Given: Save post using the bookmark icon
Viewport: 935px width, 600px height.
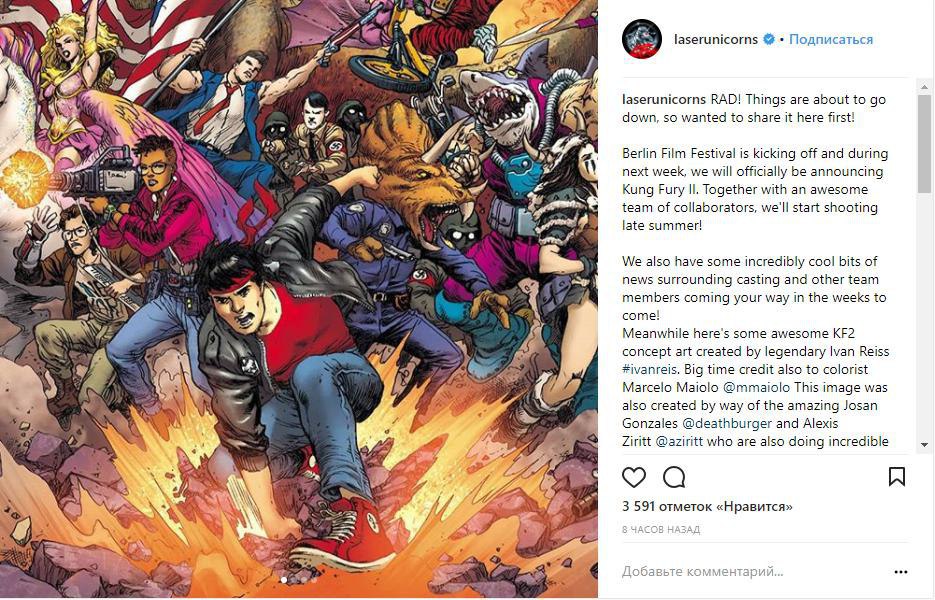Looking at the screenshot, I should coord(897,477).
